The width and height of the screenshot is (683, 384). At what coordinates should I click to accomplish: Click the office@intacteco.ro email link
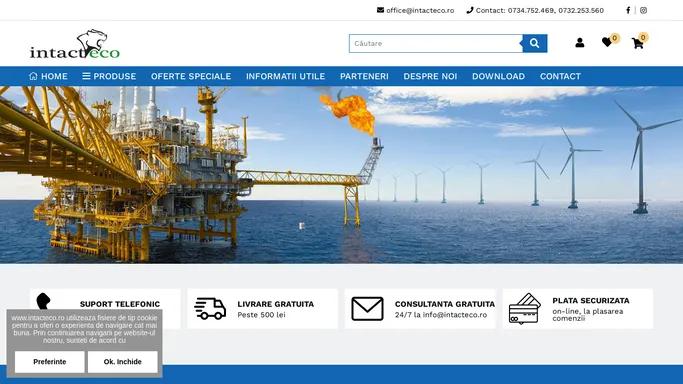pyautogui.click(x=420, y=10)
